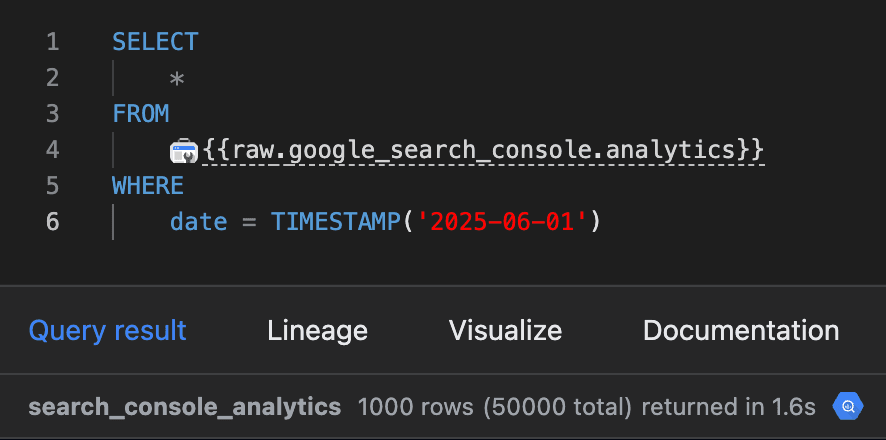The height and width of the screenshot is (440, 886).
Task: Select line number 4 in the gutter
Action: (53, 150)
